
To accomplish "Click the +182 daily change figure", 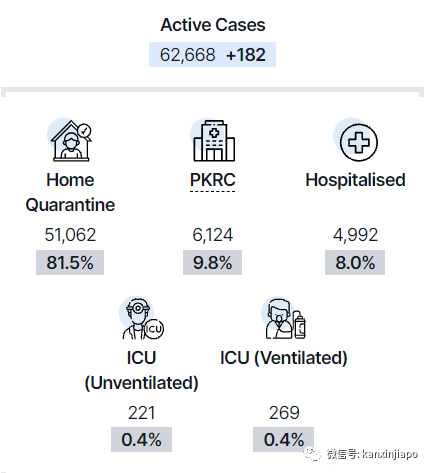I will coord(246,55).
